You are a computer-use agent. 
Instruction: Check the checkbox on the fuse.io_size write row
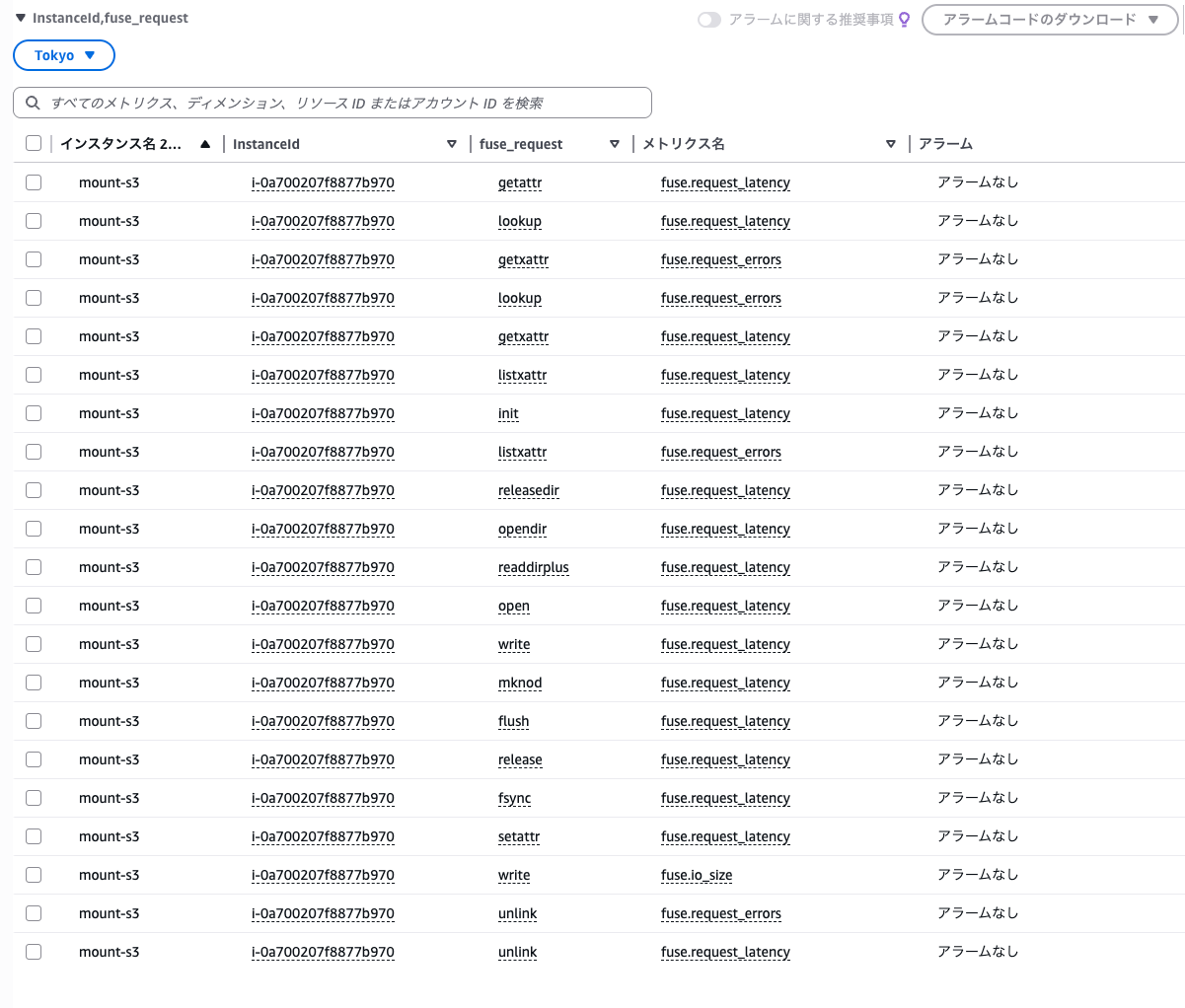(x=34, y=875)
